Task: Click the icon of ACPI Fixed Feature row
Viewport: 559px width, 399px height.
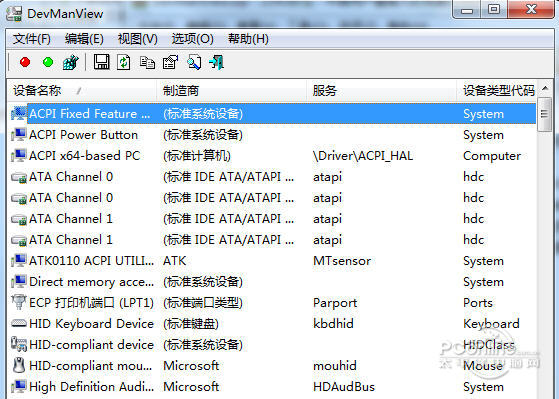Action: click(19, 114)
